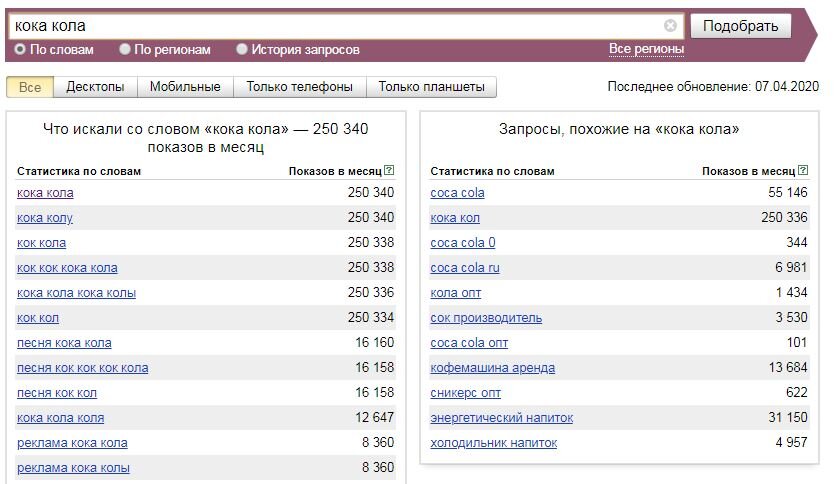Open the 'сникерс опт' link
839x484 pixels.
click(466, 393)
